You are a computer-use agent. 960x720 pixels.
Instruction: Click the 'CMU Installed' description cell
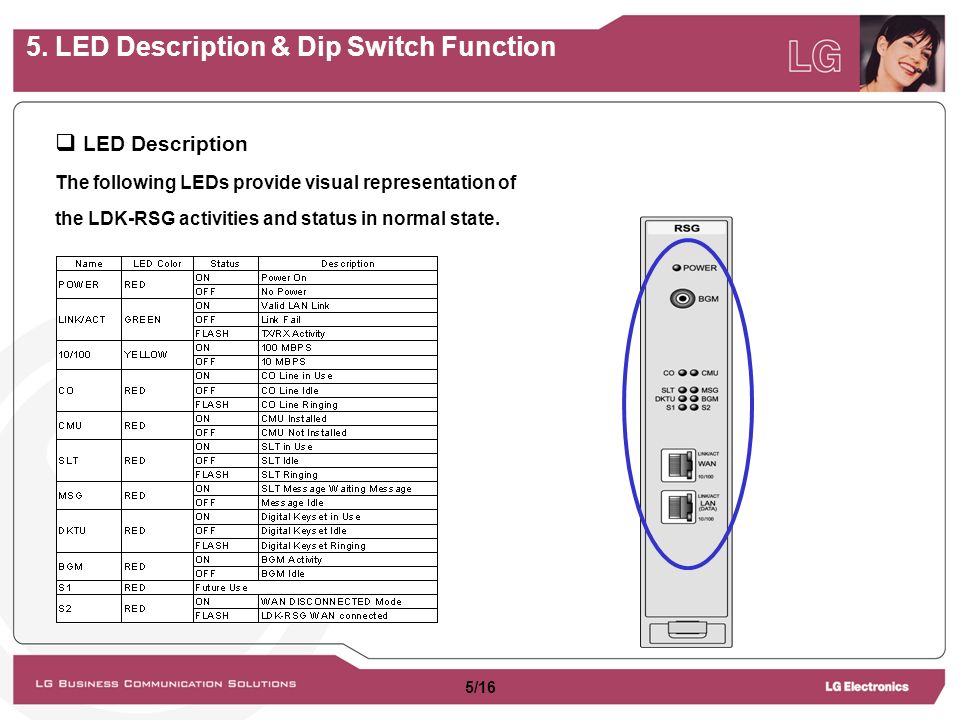click(348, 419)
